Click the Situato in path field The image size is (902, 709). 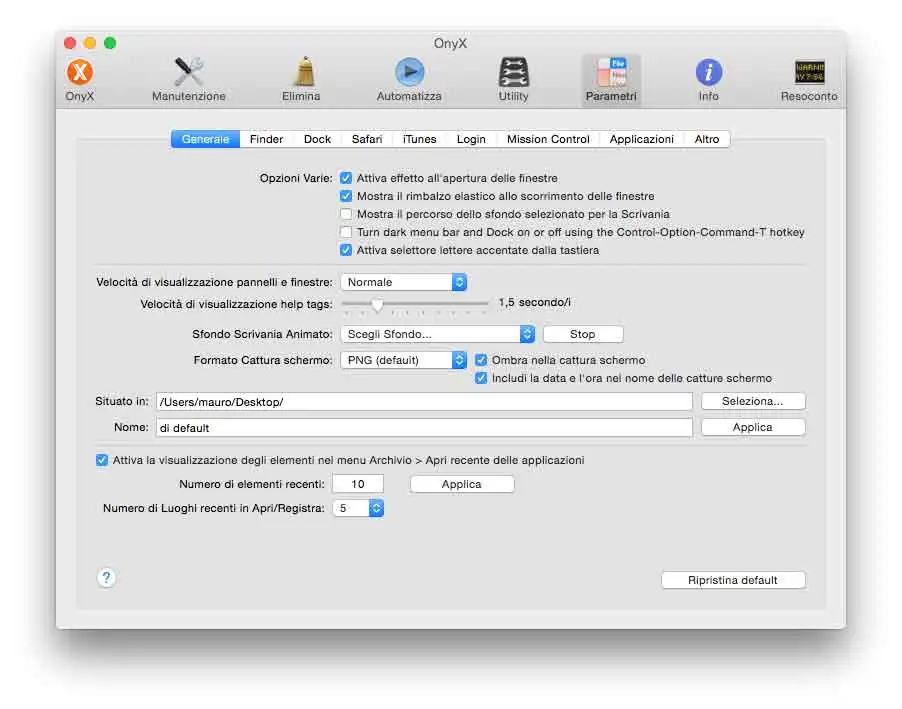[x=424, y=402]
